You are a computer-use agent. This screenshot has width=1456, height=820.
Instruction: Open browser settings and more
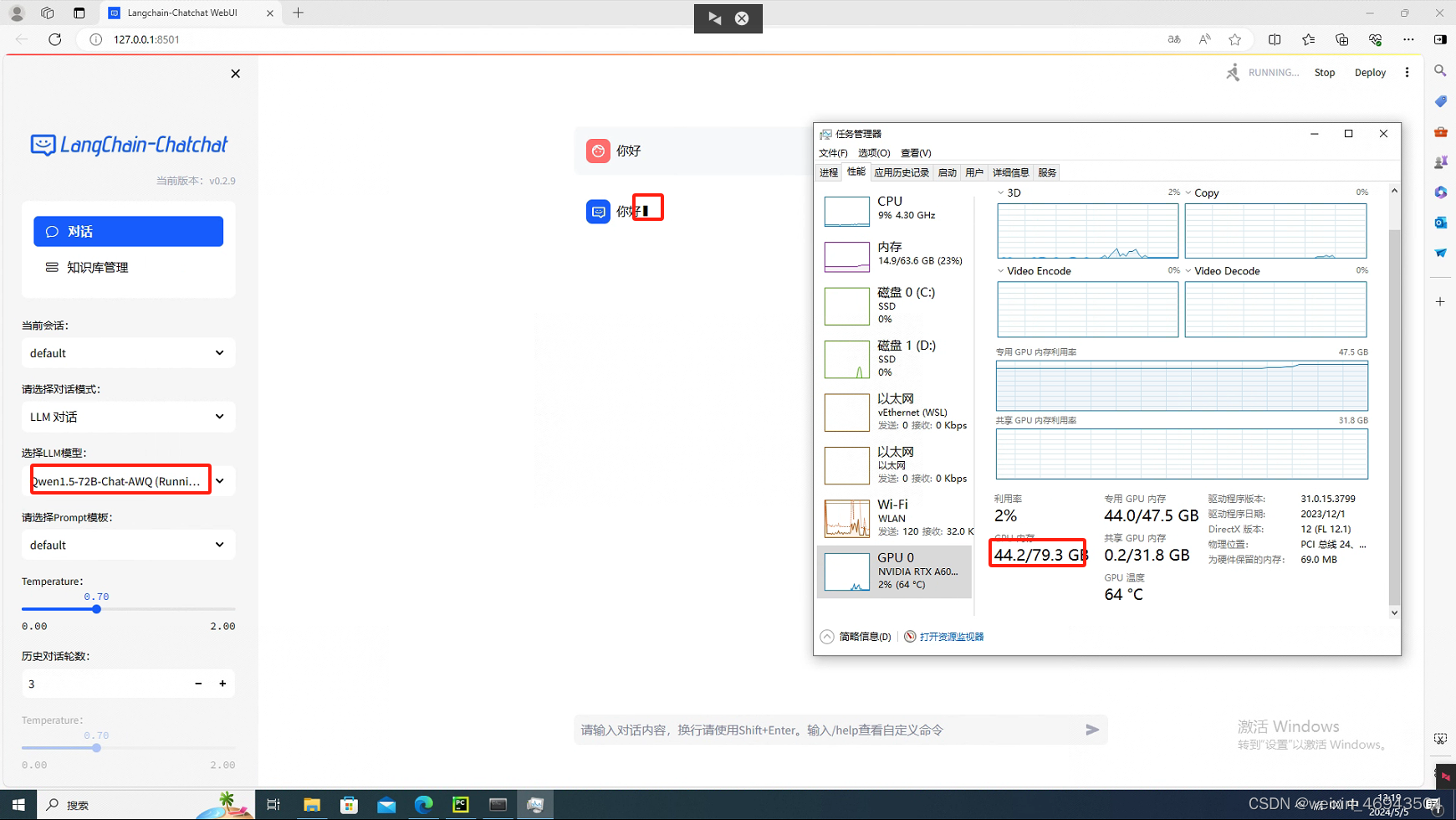click(x=1408, y=39)
